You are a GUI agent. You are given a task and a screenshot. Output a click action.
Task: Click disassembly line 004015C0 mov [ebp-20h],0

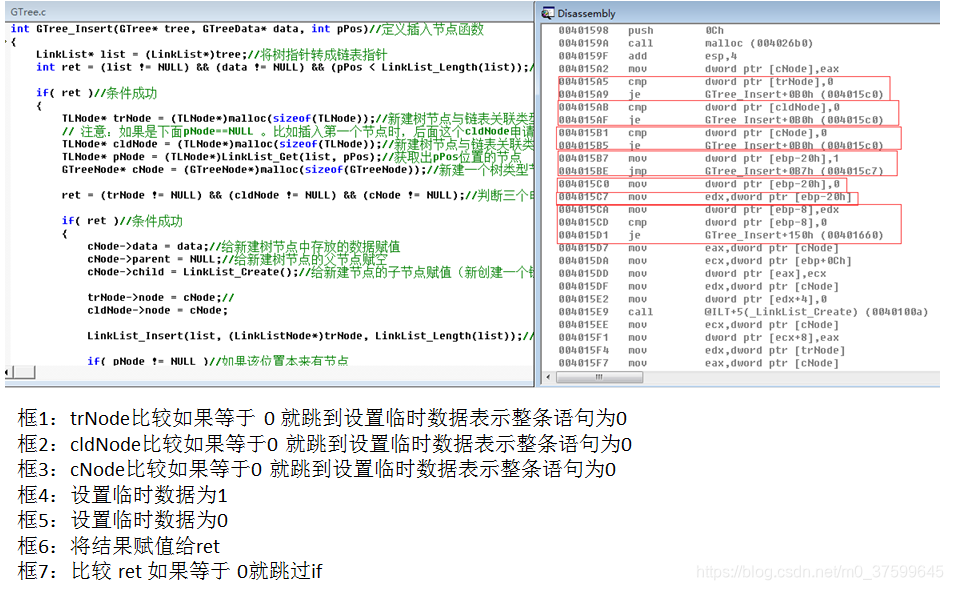[699, 184]
